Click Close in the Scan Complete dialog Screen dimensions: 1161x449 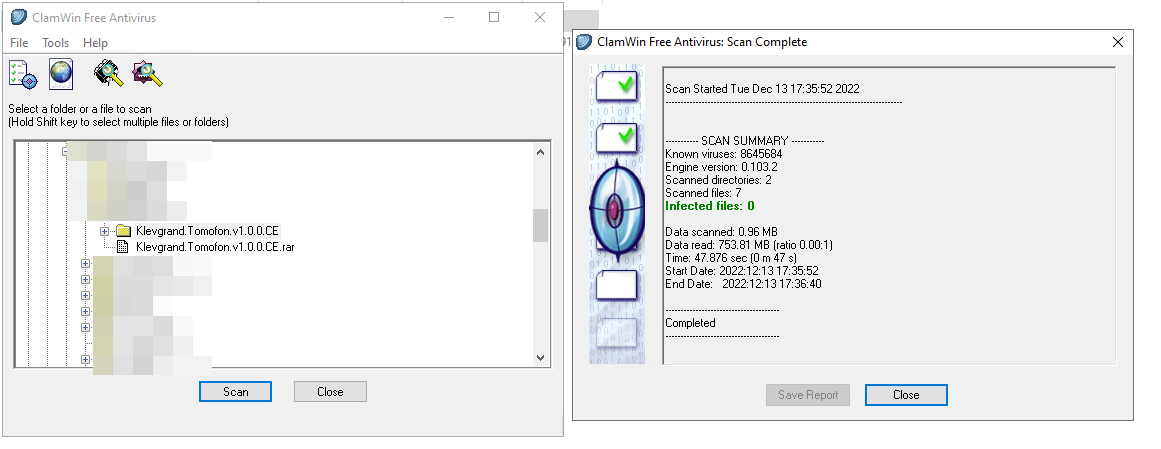[906, 395]
